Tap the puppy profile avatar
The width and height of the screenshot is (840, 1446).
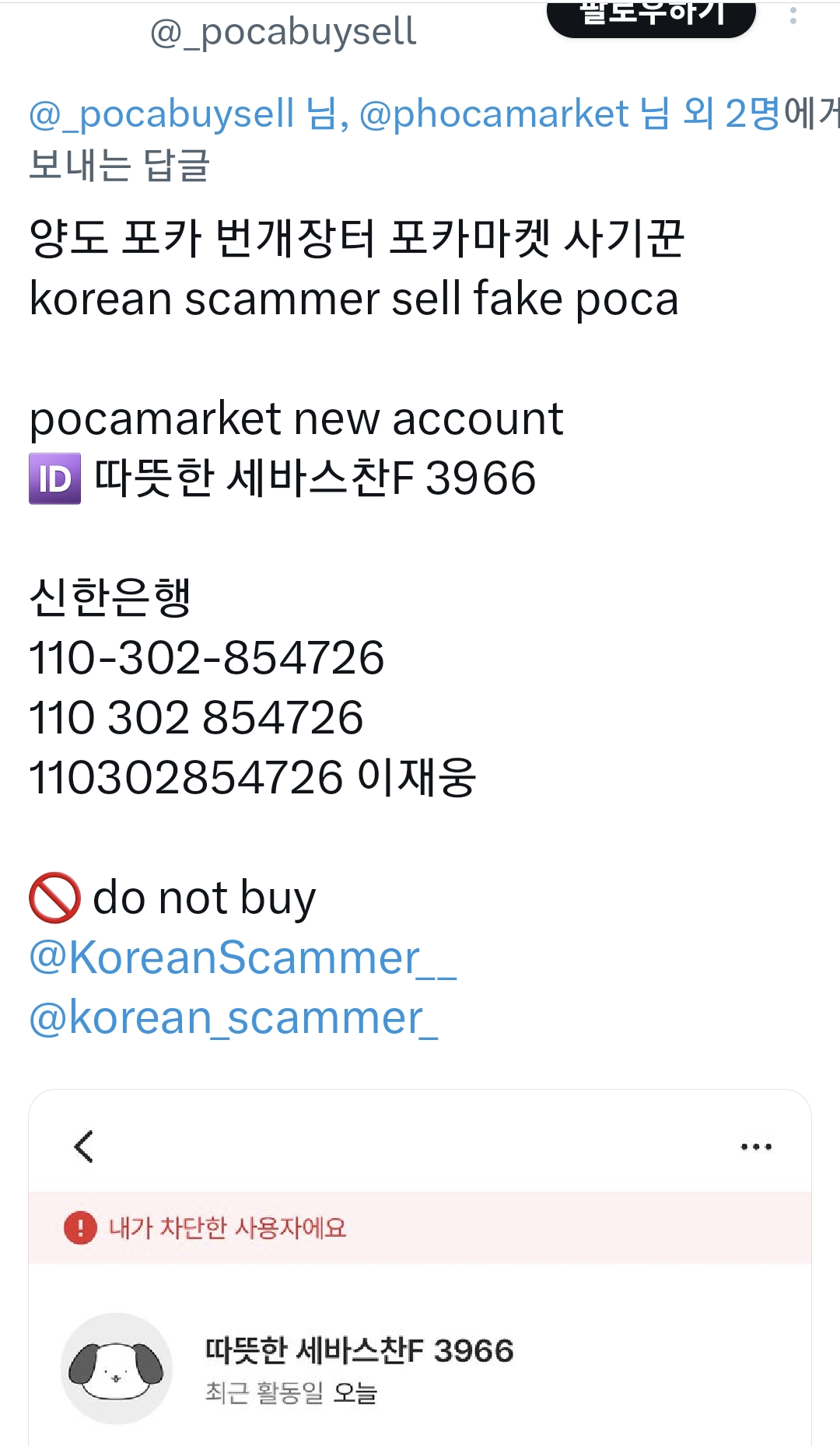tap(117, 1368)
